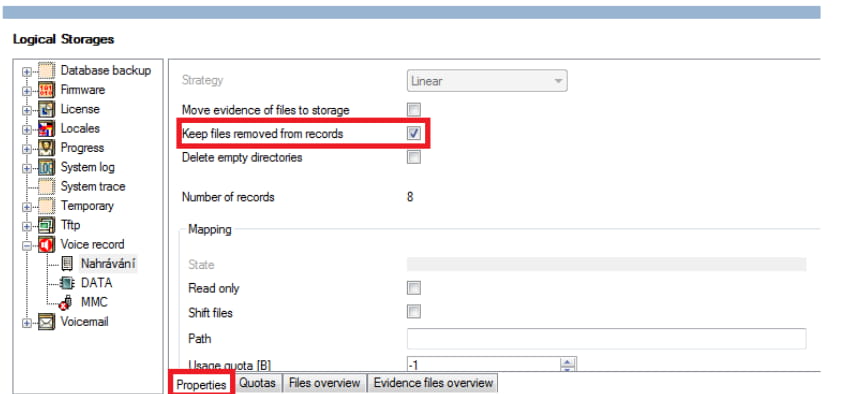This screenshot has height=394, width=849.
Task: Expand the License tree node
Action: pos(27,110)
